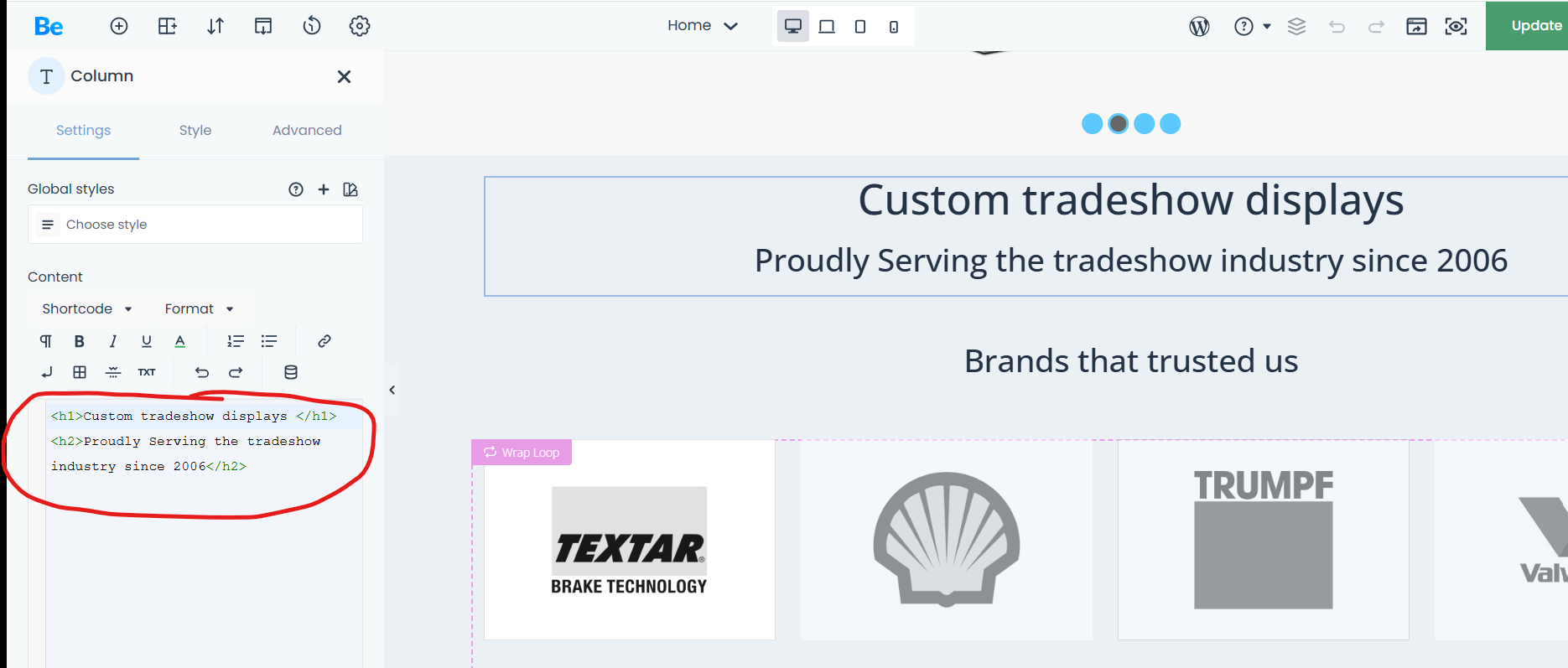Select Brands that trusted us heading
The width and height of the screenshot is (1568, 668).
coord(1130,361)
